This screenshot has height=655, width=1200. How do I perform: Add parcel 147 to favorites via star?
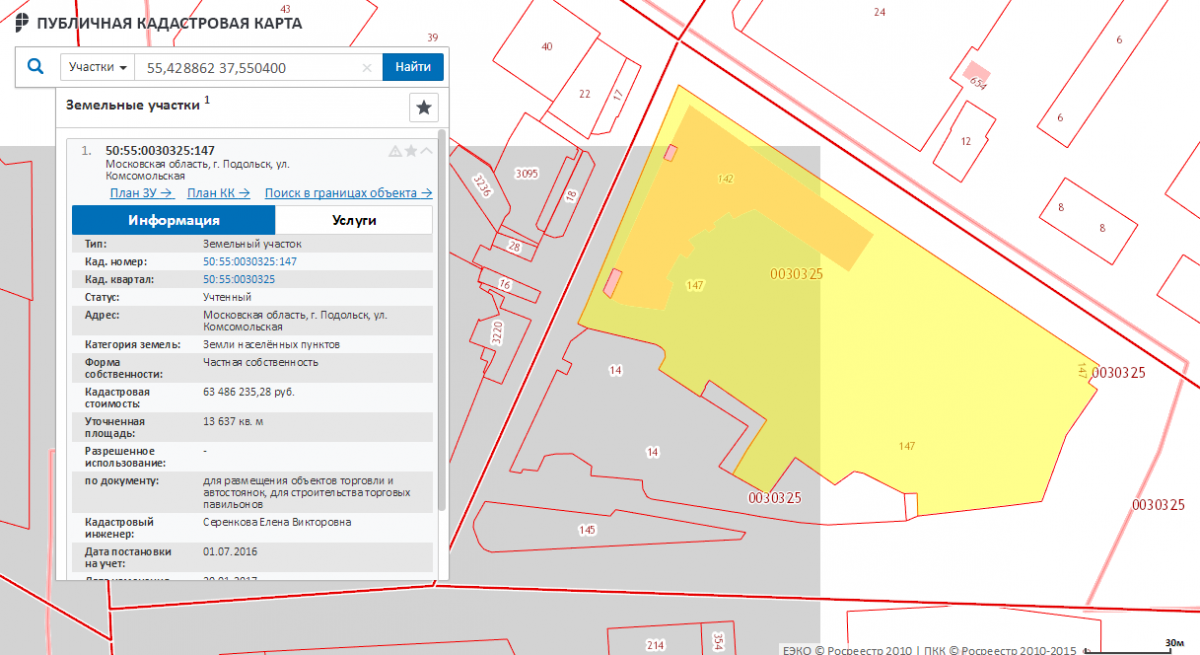[x=411, y=151]
